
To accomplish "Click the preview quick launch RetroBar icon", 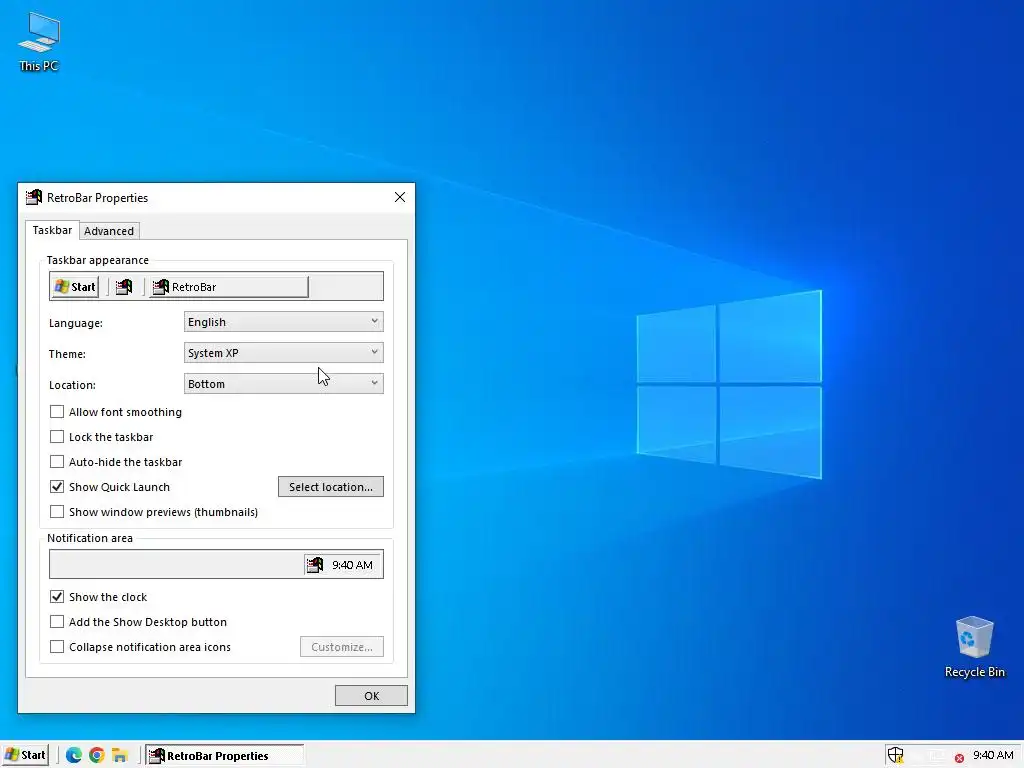I will (124, 287).
